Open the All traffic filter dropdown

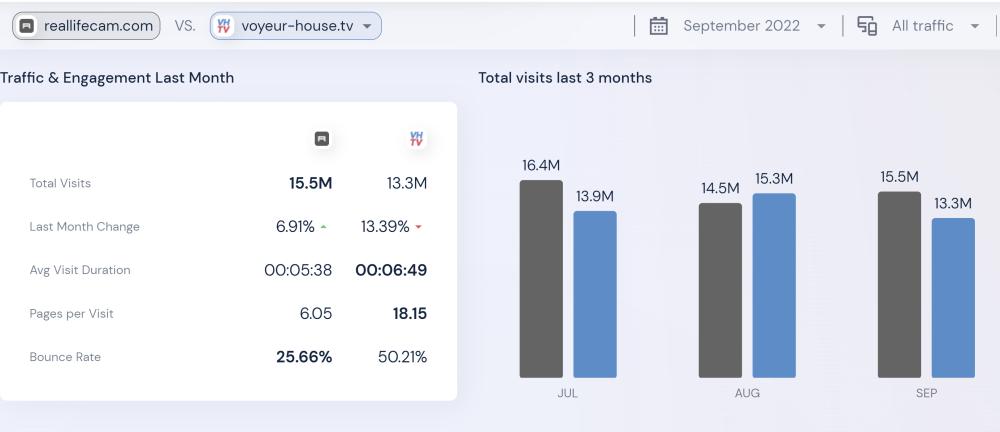click(975, 26)
